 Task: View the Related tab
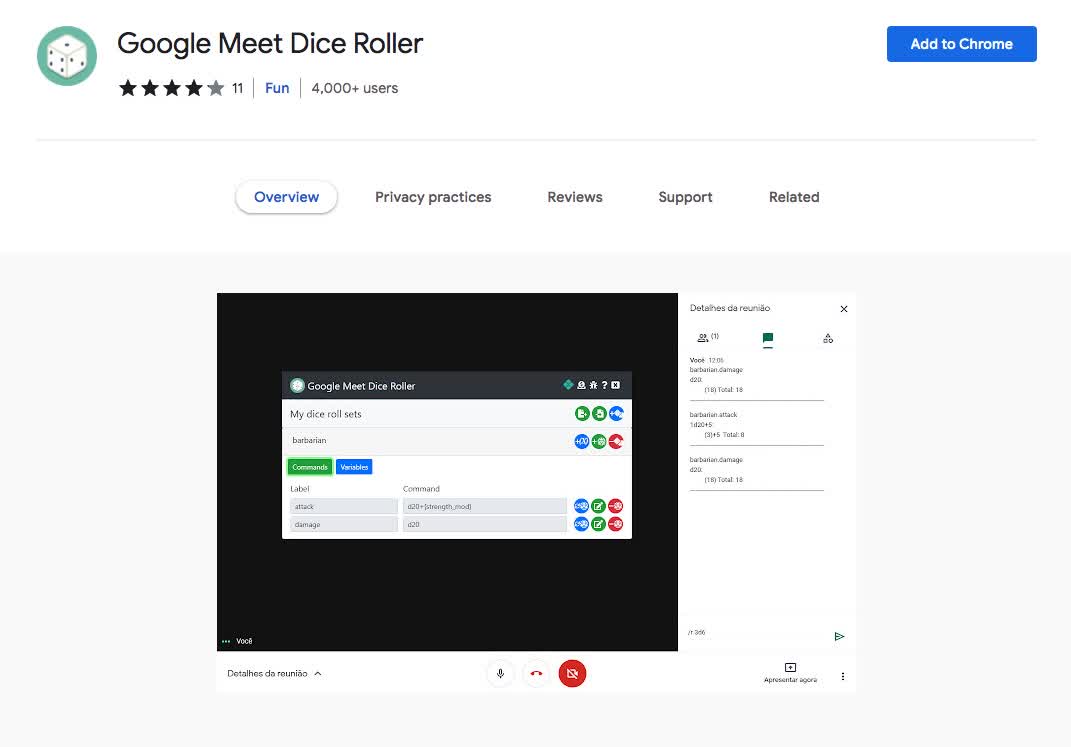[794, 197]
